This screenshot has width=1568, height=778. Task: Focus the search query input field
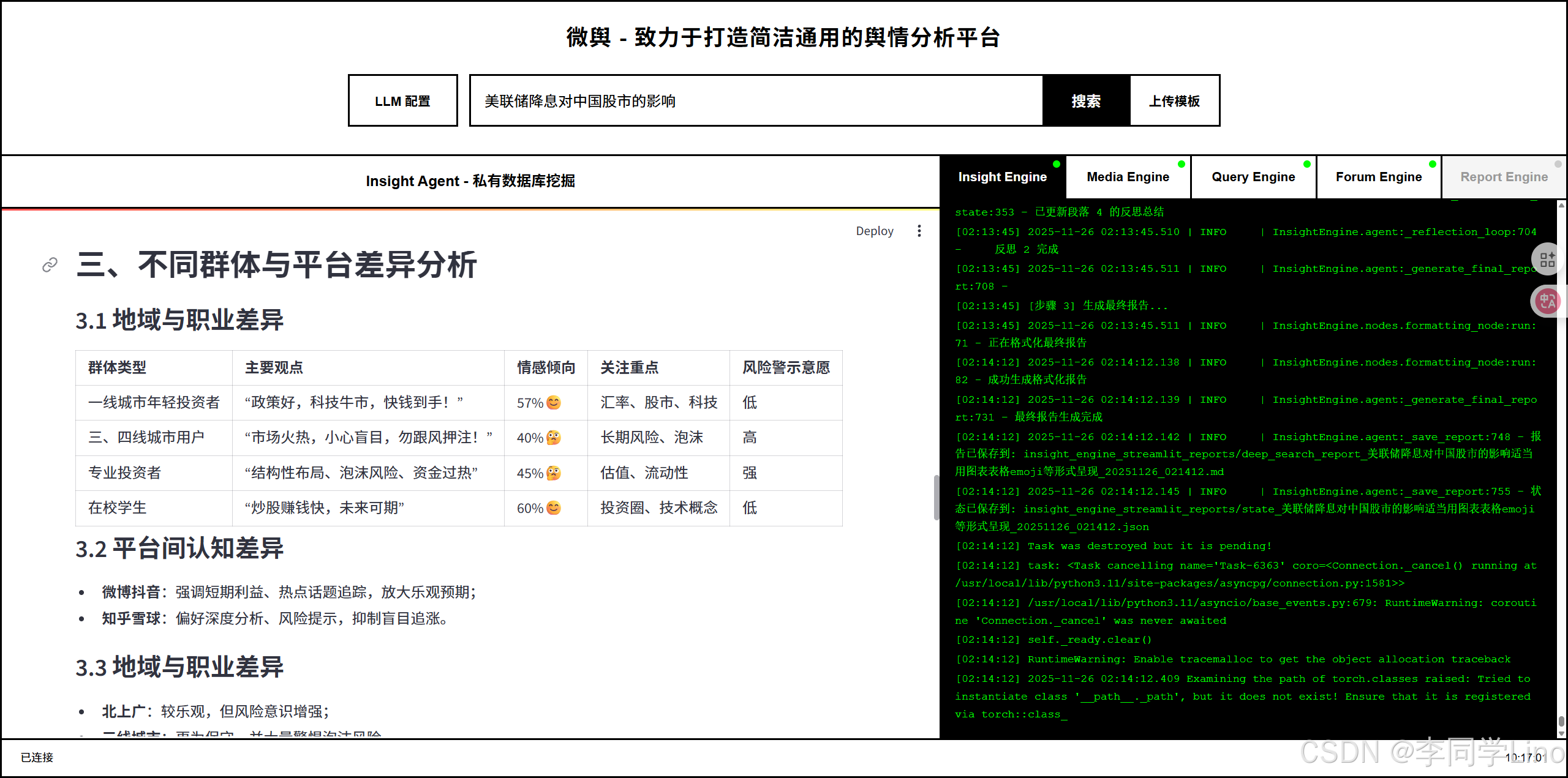click(x=756, y=101)
